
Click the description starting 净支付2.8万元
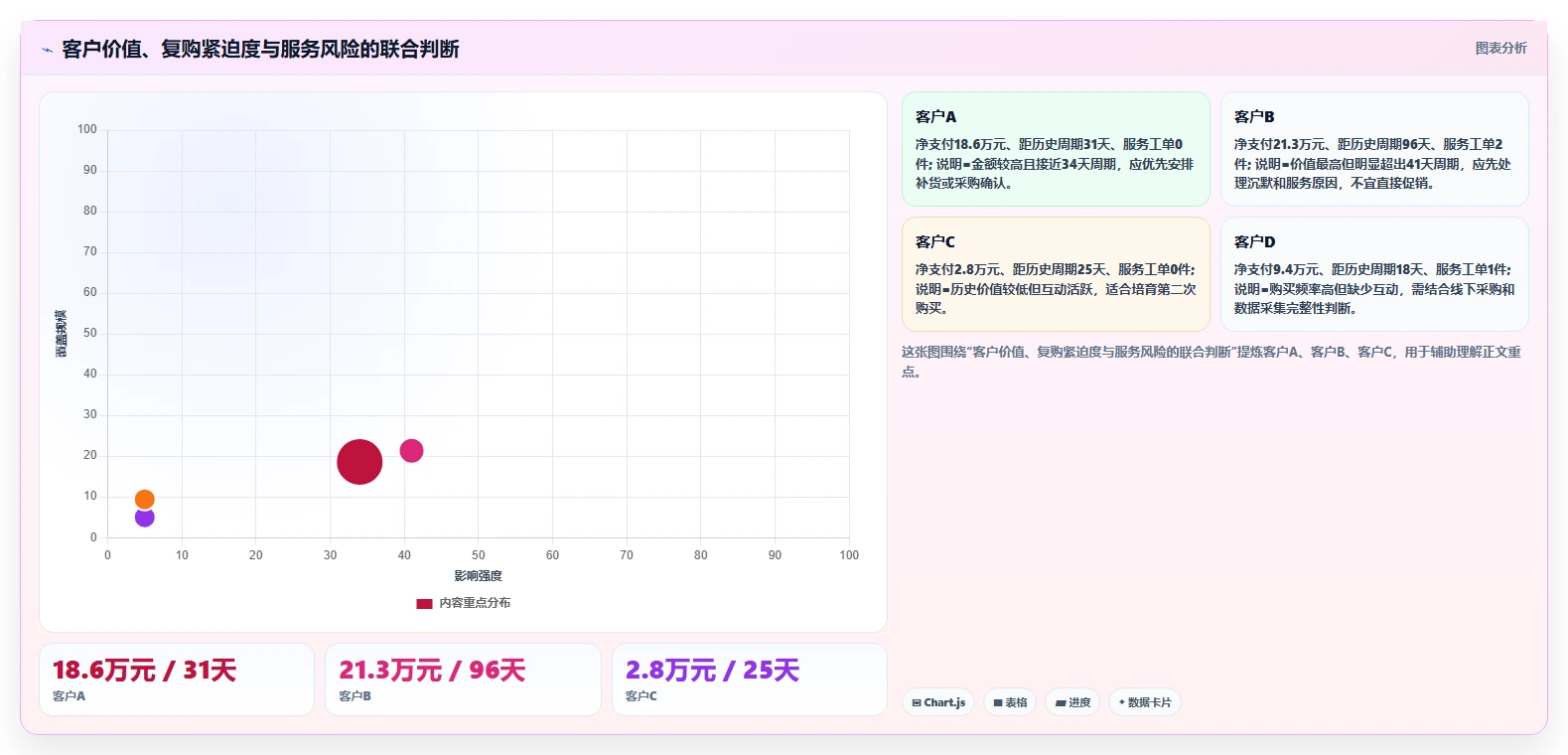(1056, 289)
